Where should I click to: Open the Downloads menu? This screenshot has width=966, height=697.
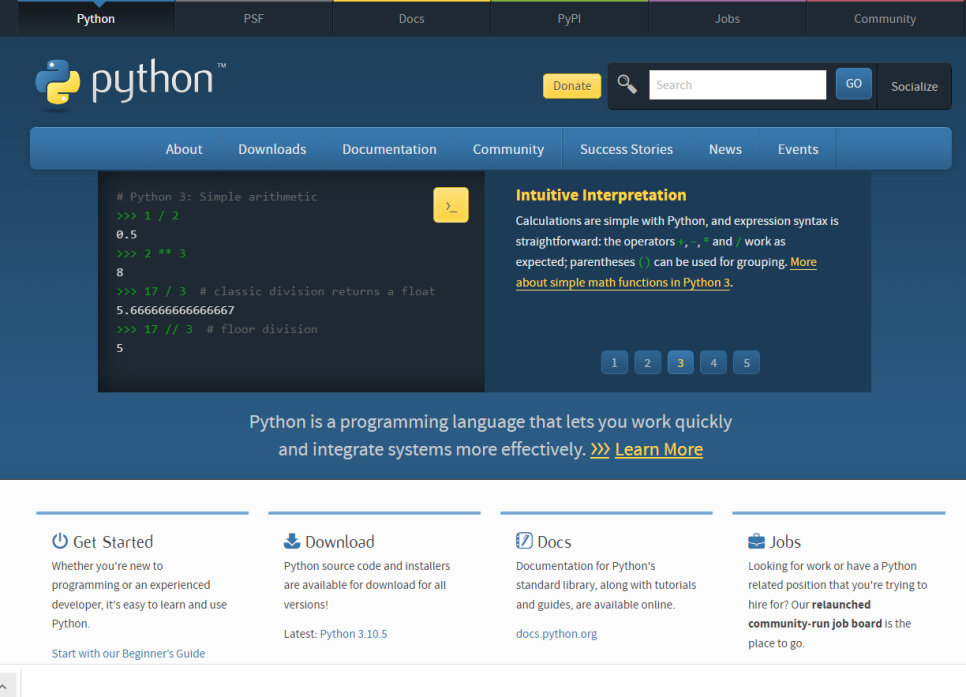pyautogui.click(x=272, y=149)
